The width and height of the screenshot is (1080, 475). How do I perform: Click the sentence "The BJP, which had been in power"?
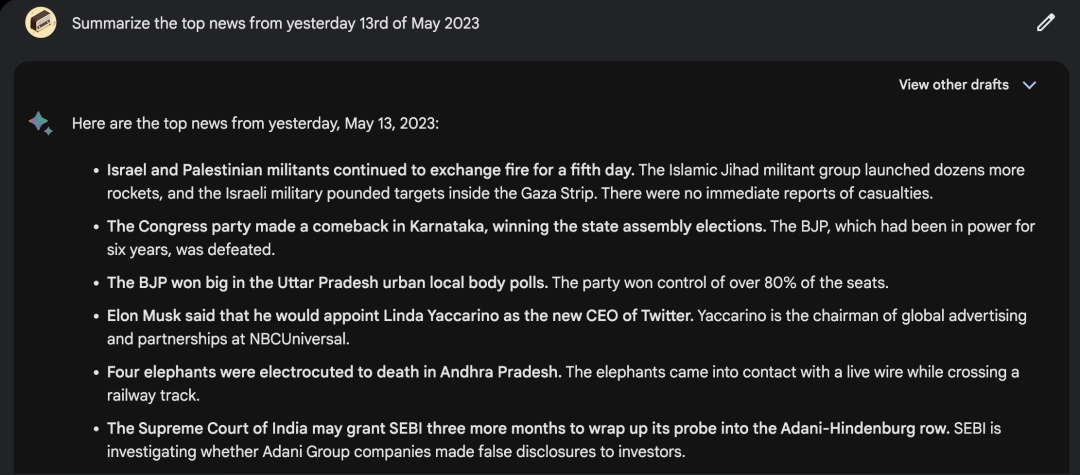coord(900,226)
